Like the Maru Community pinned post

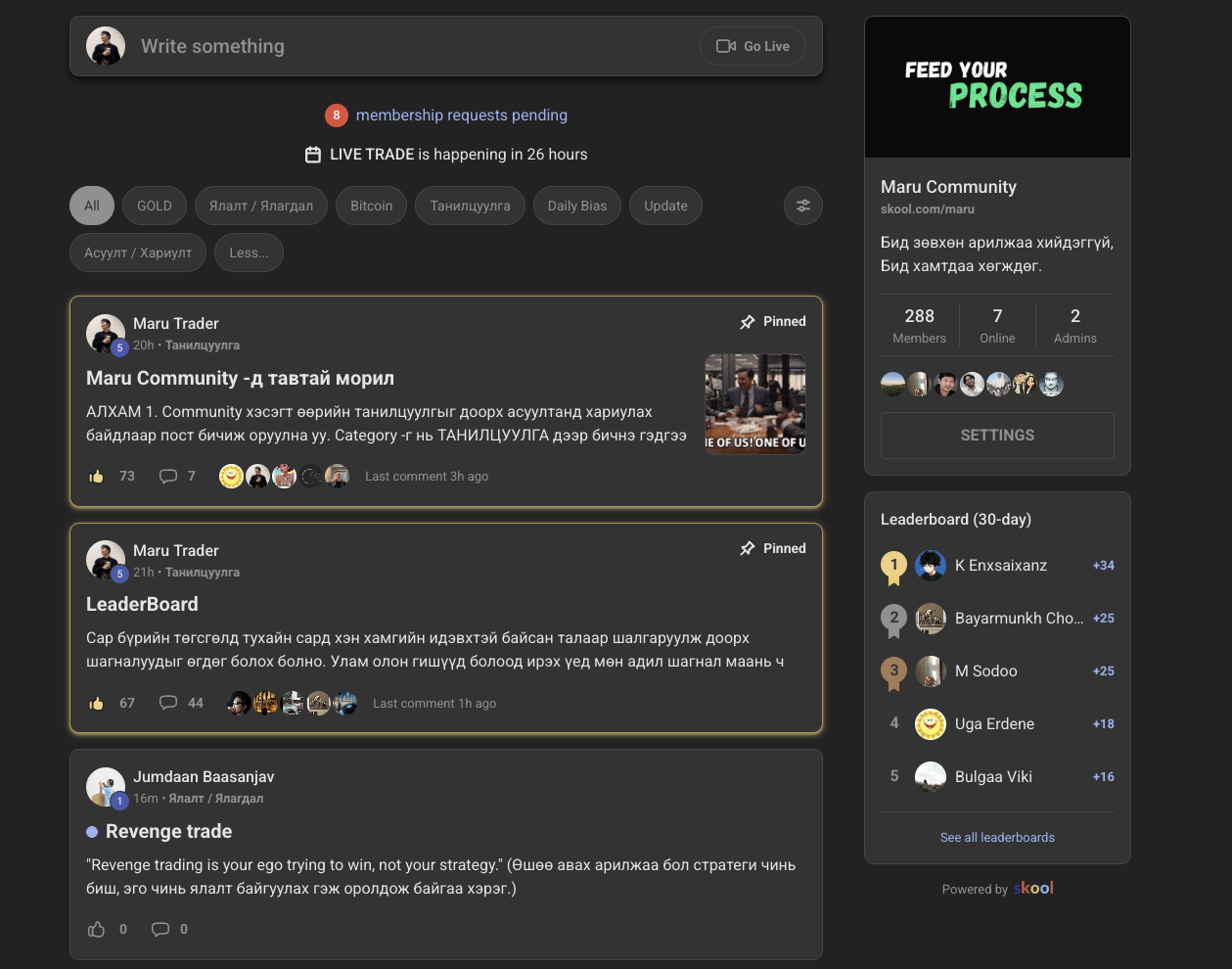[97, 477]
